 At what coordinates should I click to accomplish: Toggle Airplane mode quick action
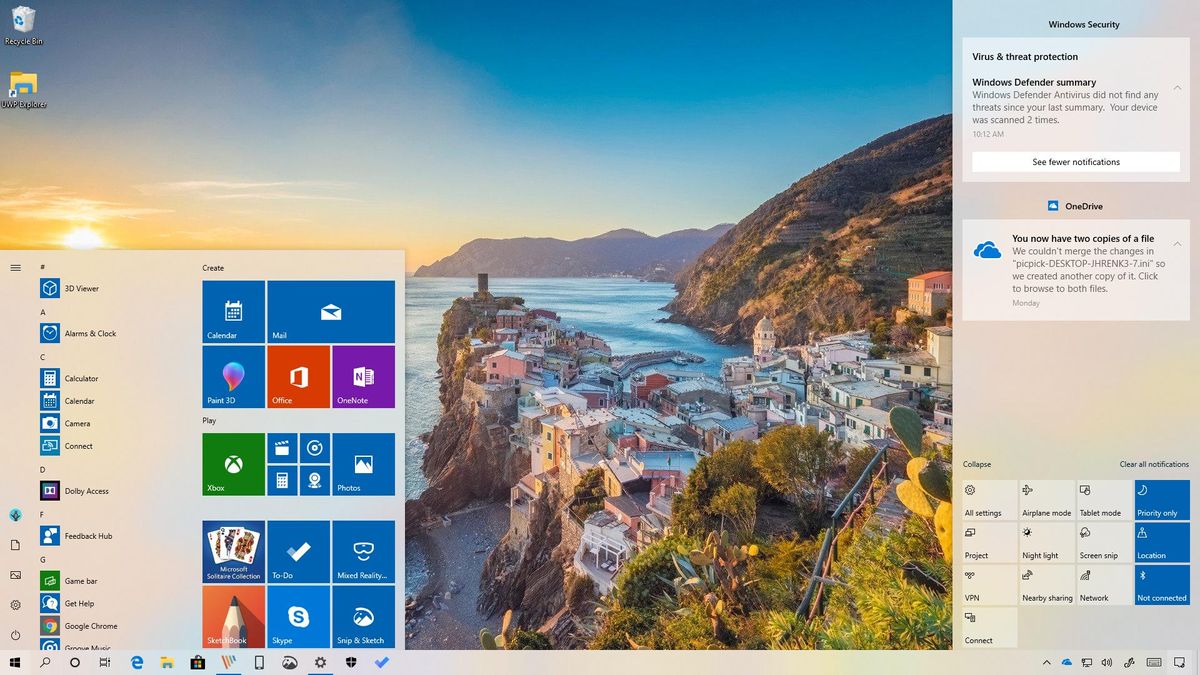point(1047,500)
